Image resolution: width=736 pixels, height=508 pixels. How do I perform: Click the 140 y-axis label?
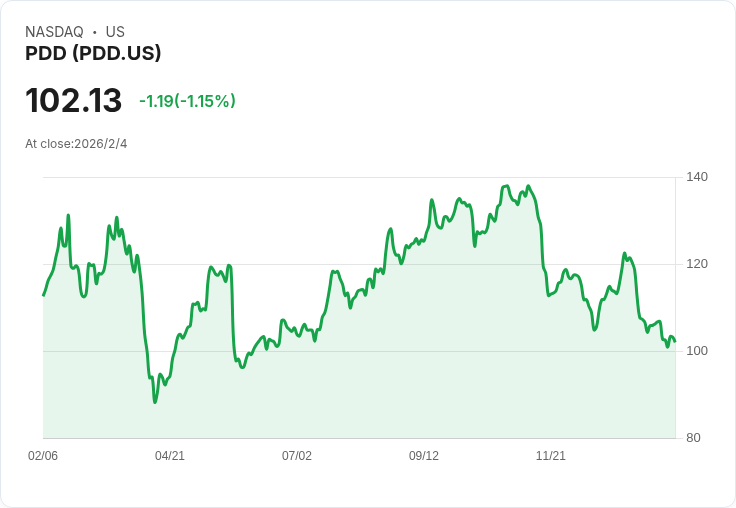point(697,177)
